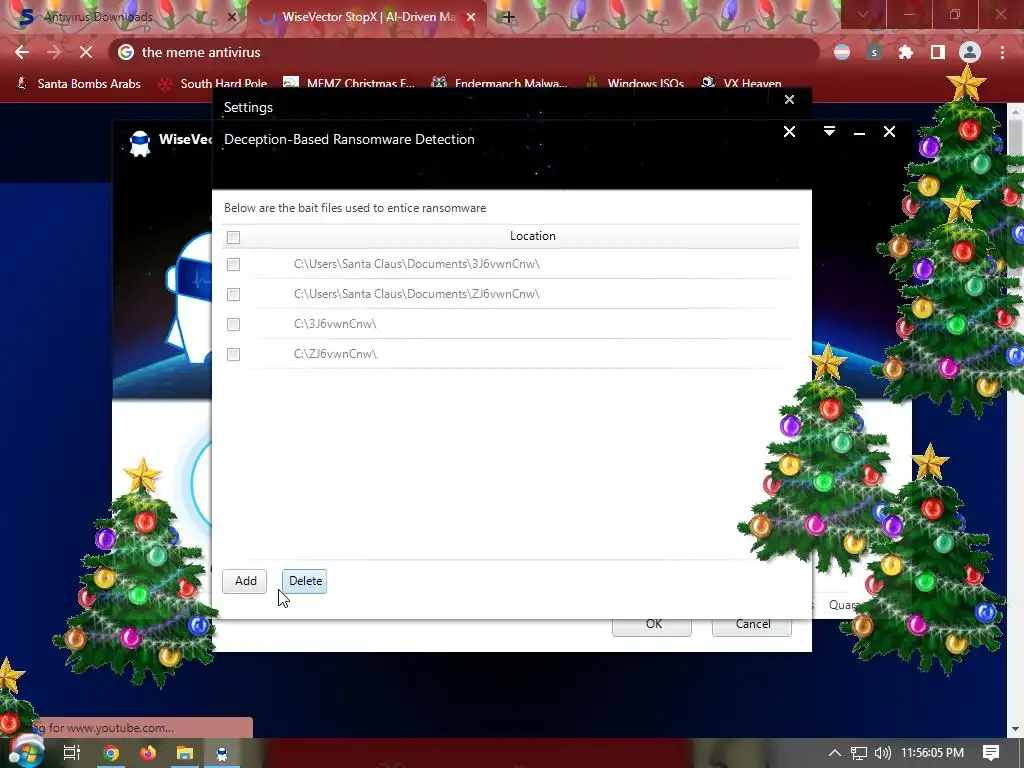Open the Chrome three-dot menu
The width and height of the screenshot is (1024, 768).
pyautogui.click(x=1002, y=52)
